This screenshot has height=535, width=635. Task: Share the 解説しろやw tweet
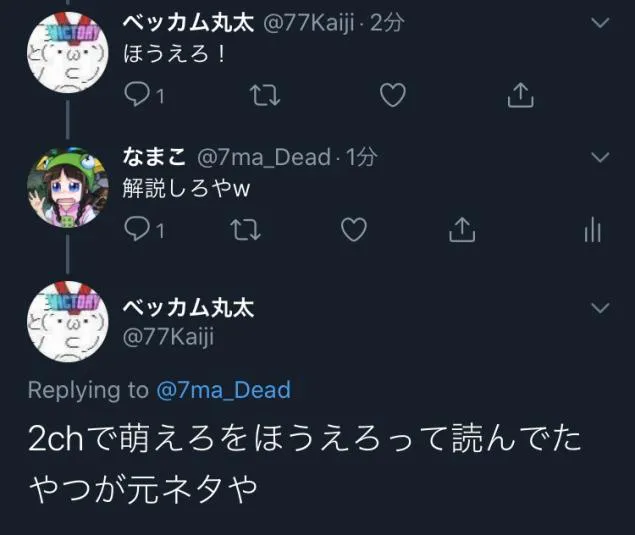[x=462, y=229]
